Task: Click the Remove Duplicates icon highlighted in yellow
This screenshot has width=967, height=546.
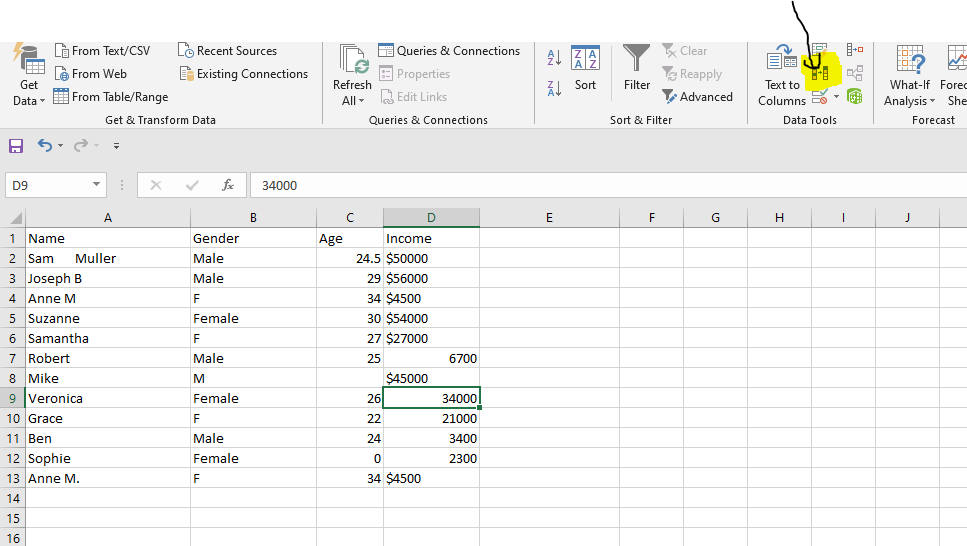Action: (820, 73)
